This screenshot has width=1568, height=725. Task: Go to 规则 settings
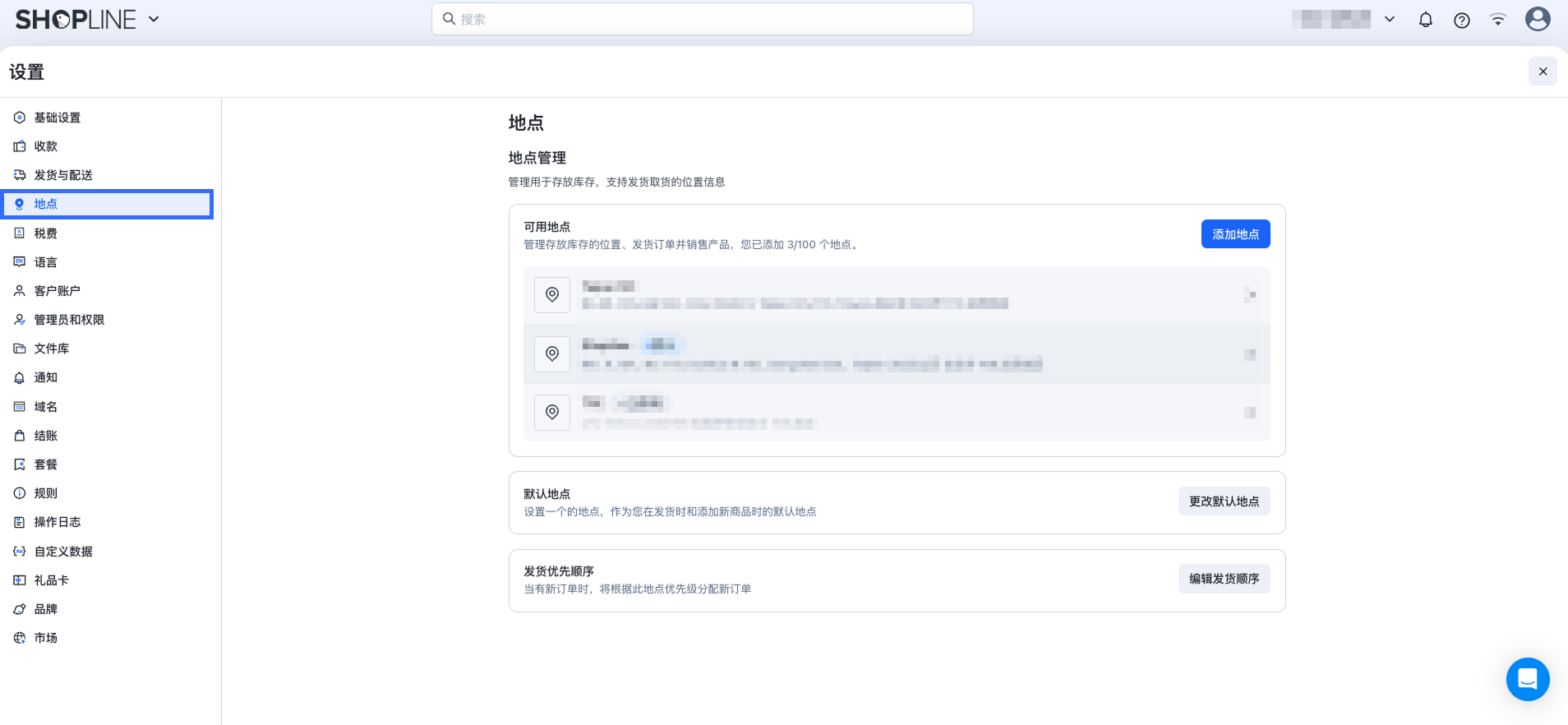108,493
